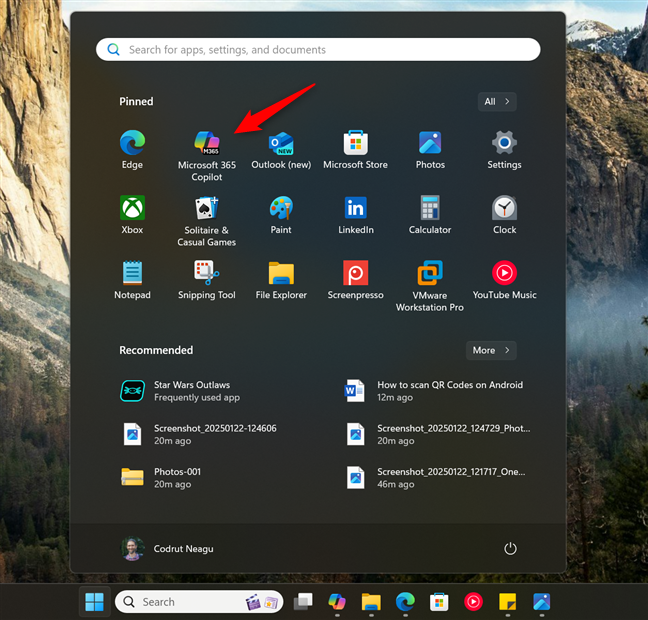Open the power options menu
Screen dimensions: 648x620
510,549
